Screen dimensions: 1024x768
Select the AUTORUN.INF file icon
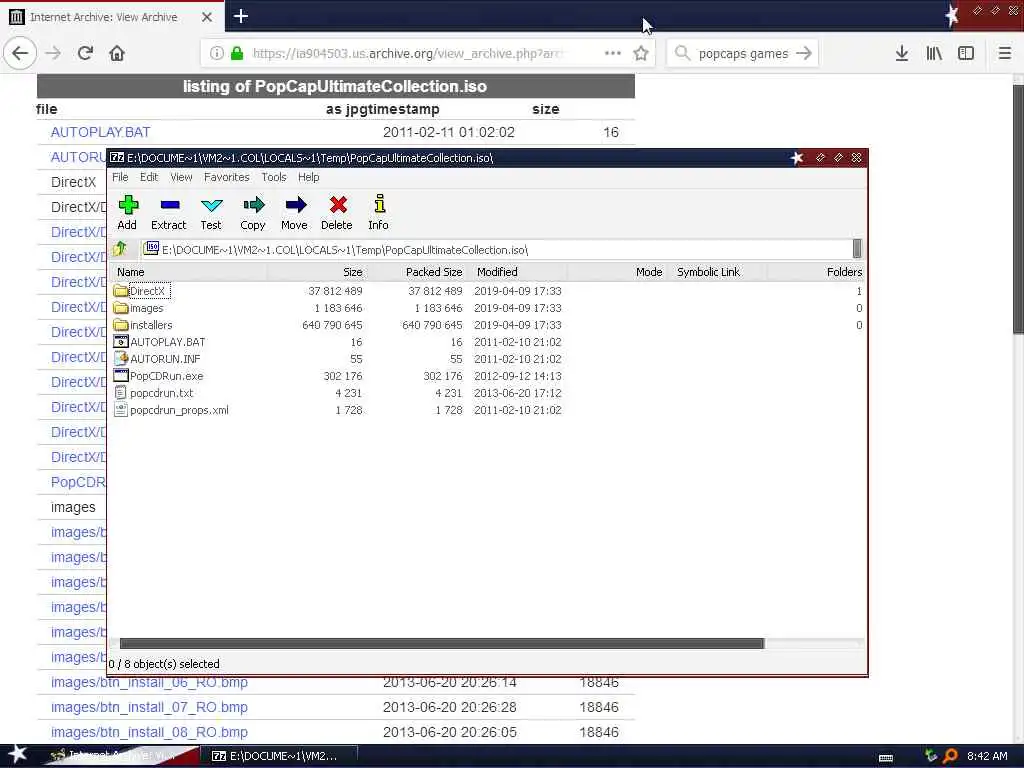coord(121,359)
